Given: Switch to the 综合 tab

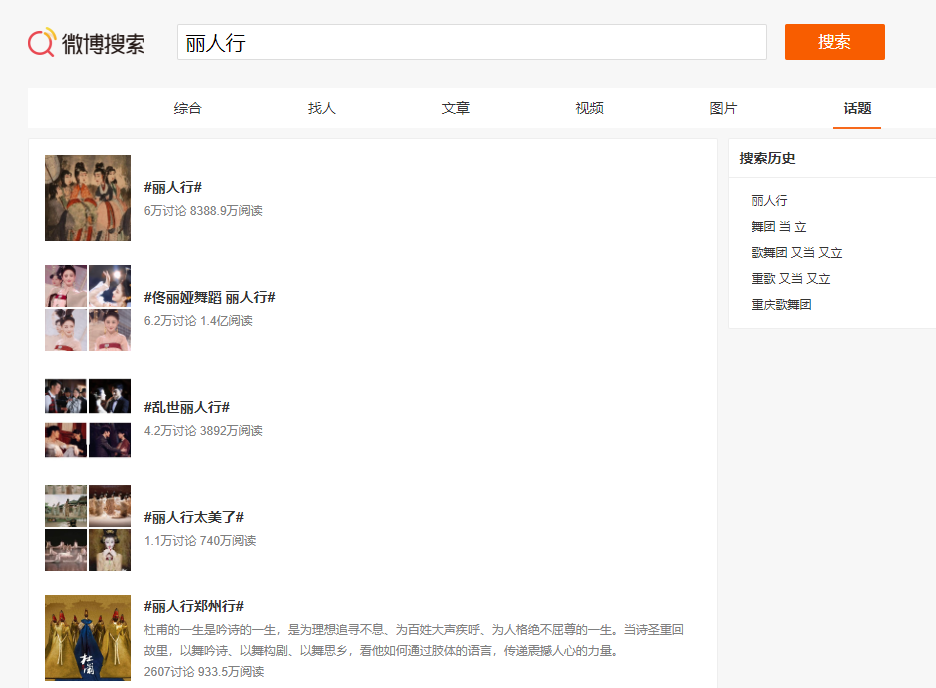Looking at the screenshot, I should click(187, 108).
